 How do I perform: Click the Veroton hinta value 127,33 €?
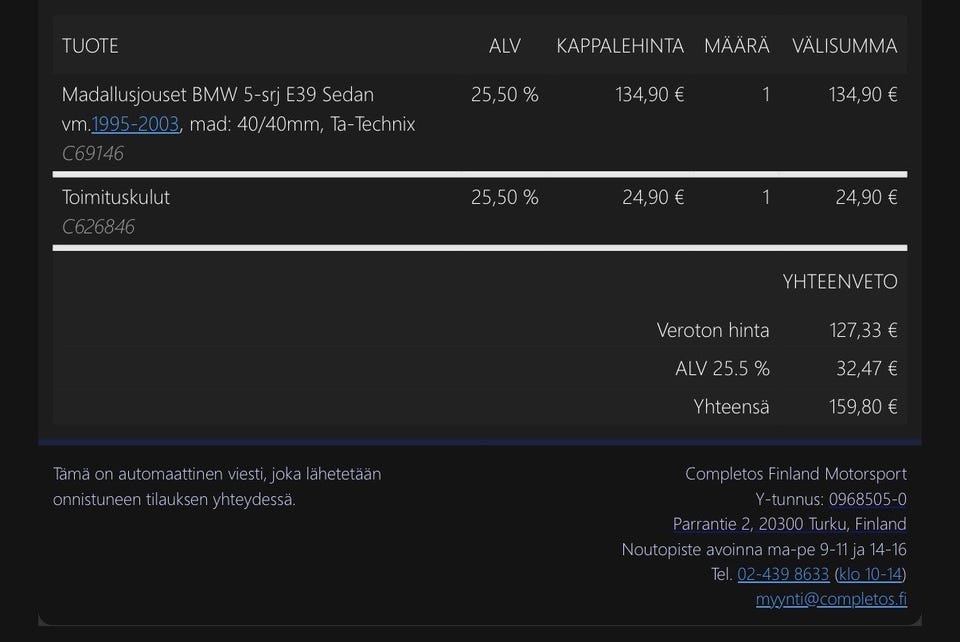(x=863, y=330)
